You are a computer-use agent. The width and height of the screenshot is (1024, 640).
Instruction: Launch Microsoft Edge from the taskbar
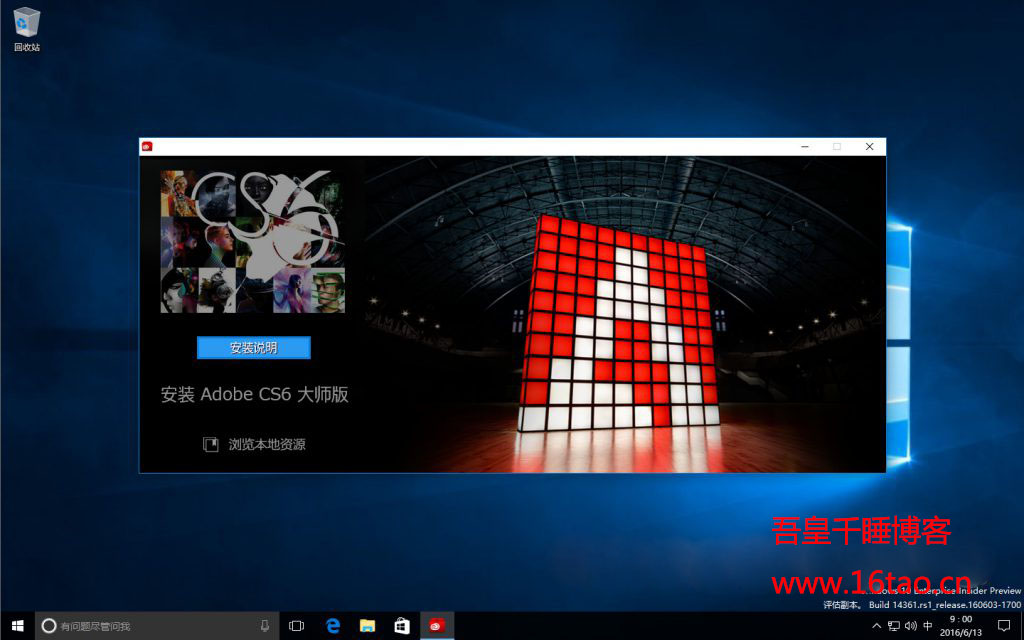pyautogui.click(x=333, y=626)
